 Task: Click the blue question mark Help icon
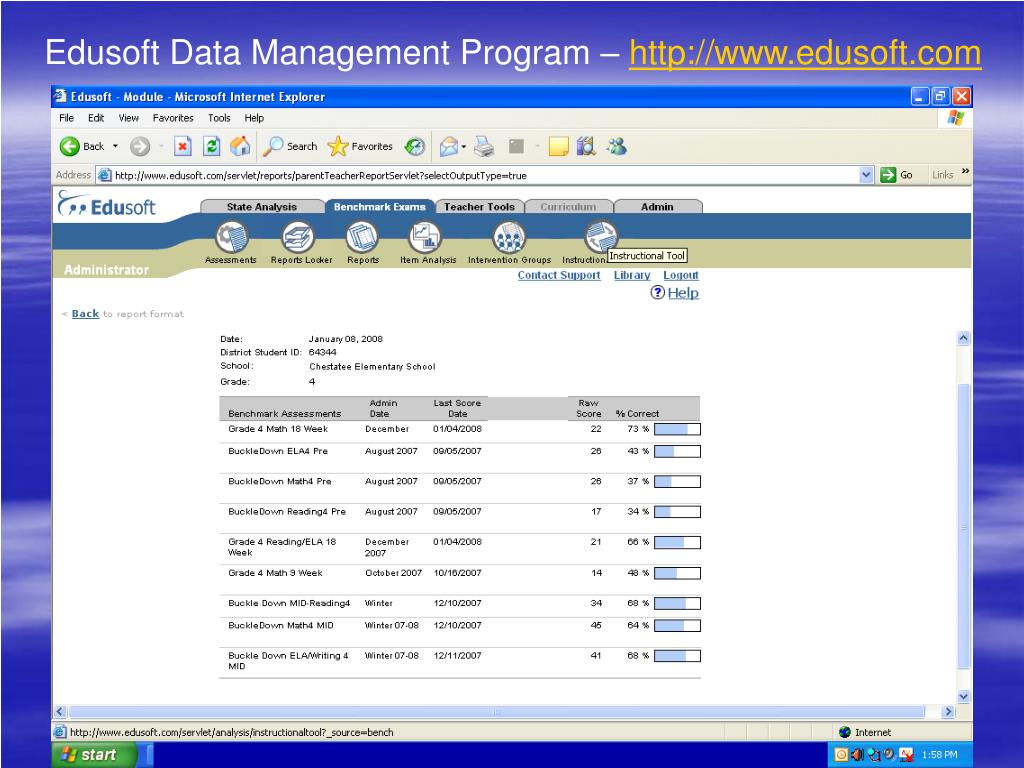(x=657, y=293)
